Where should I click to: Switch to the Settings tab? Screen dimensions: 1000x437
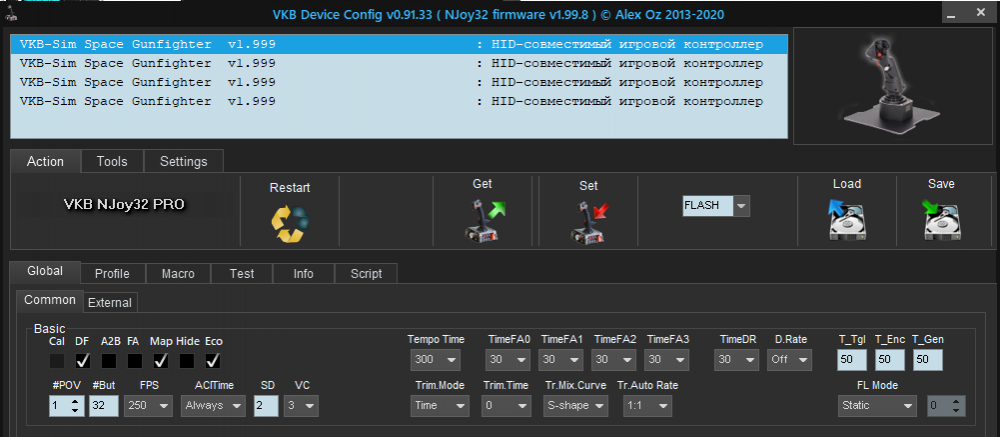pos(184,161)
